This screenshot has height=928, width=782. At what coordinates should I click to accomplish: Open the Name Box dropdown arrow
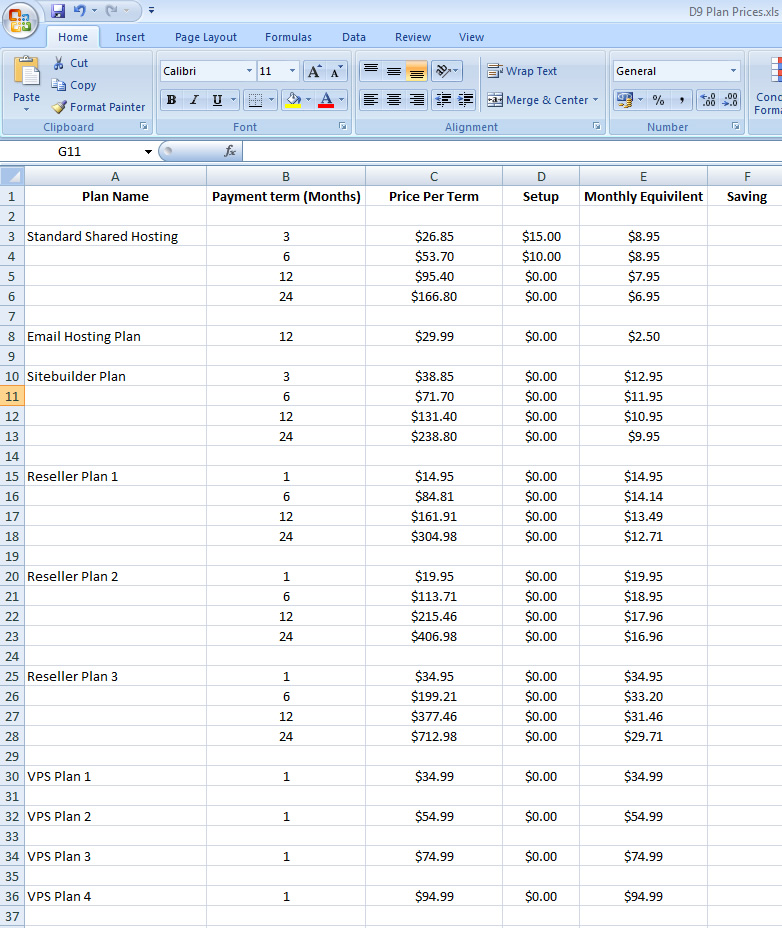tap(148, 152)
